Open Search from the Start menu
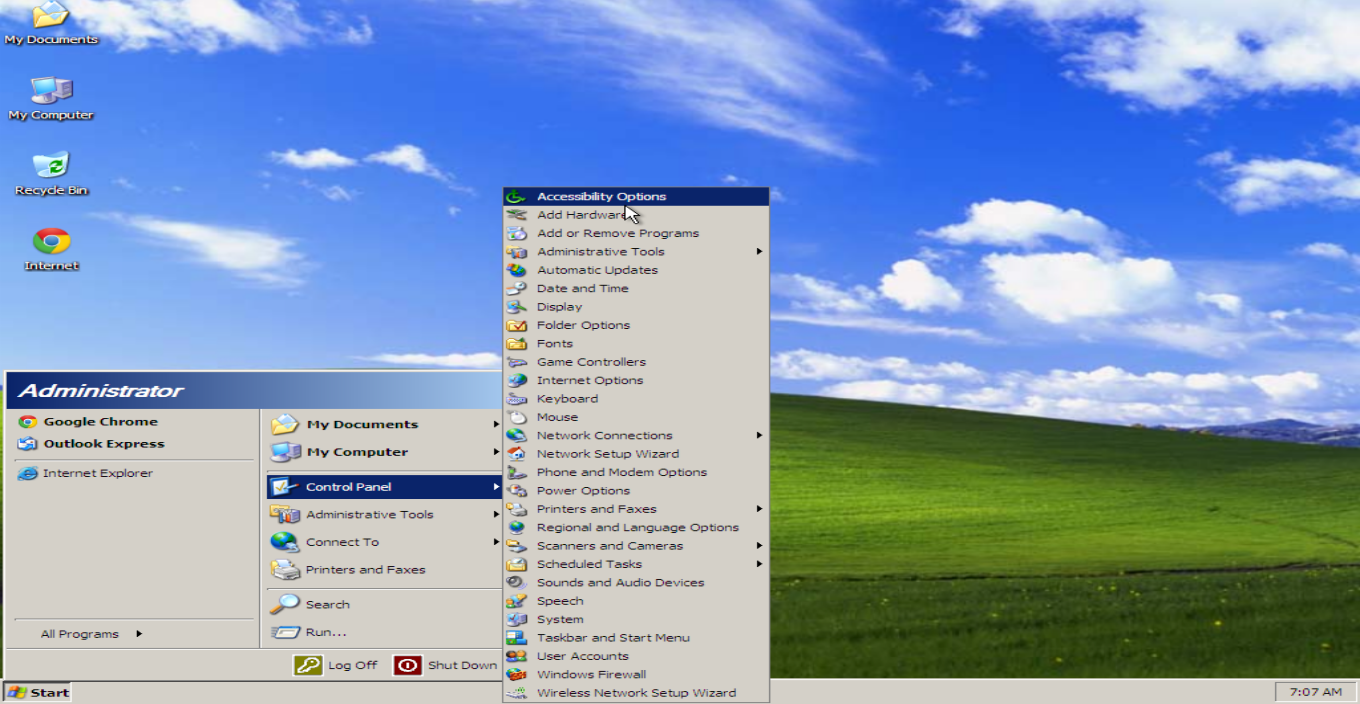This screenshot has width=1360, height=704. 384,604
